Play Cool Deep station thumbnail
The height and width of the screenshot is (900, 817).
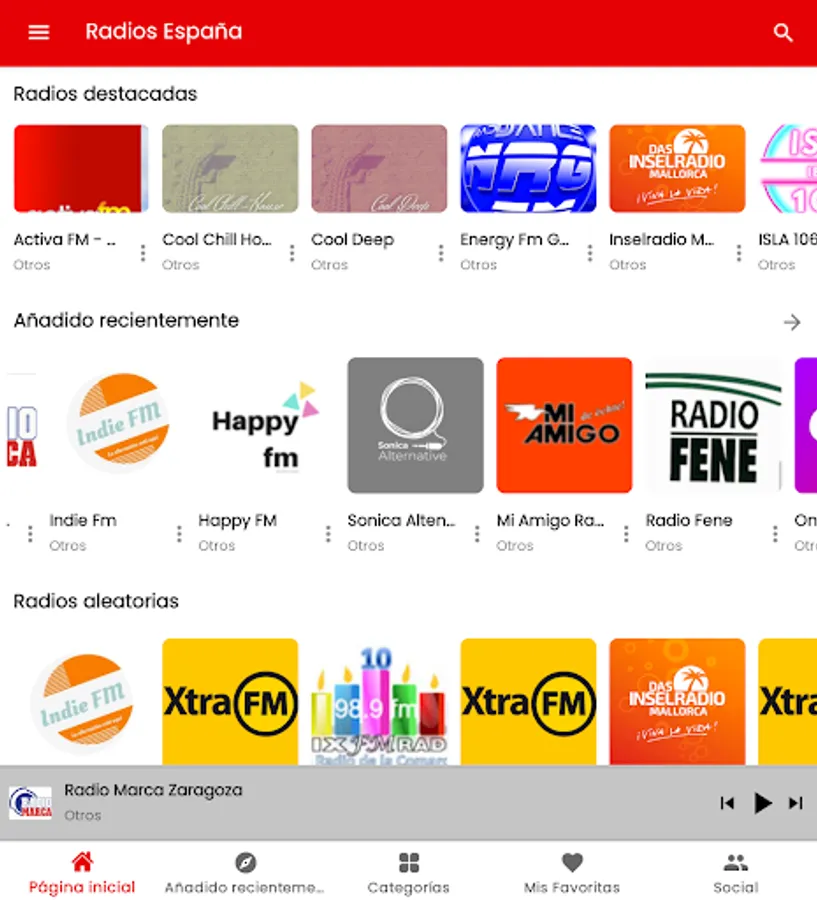point(379,168)
